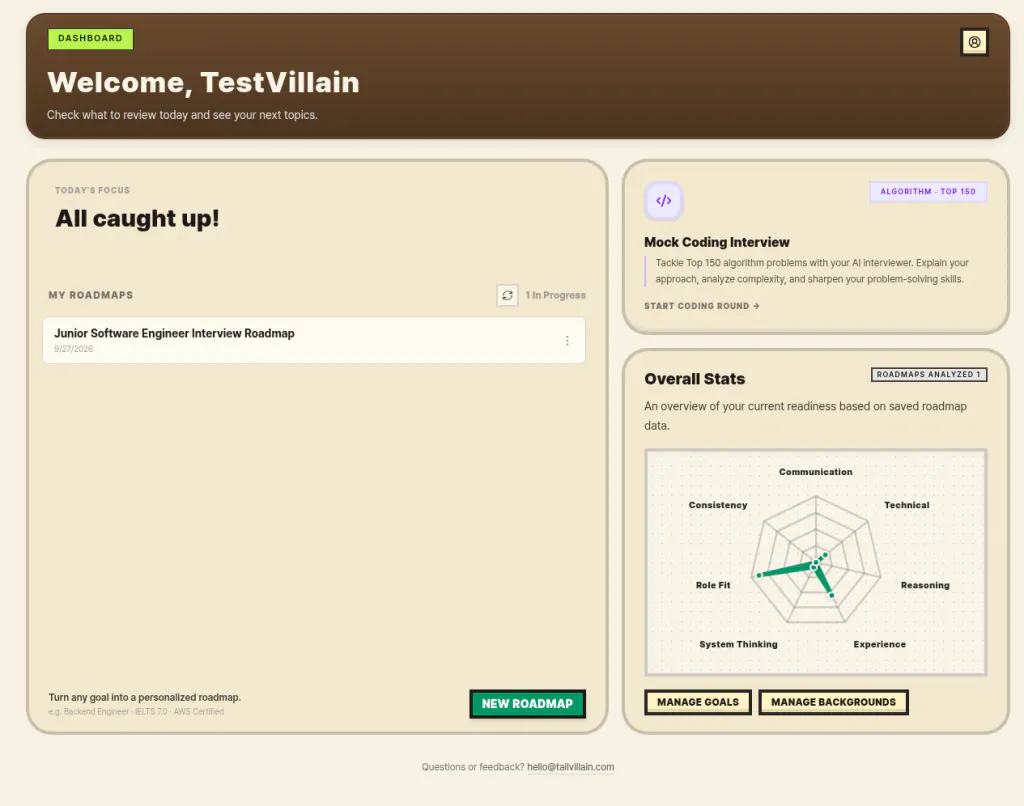The width and height of the screenshot is (1024, 806).
Task: Email hello@tailvillain.com link
Action: coord(570,767)
